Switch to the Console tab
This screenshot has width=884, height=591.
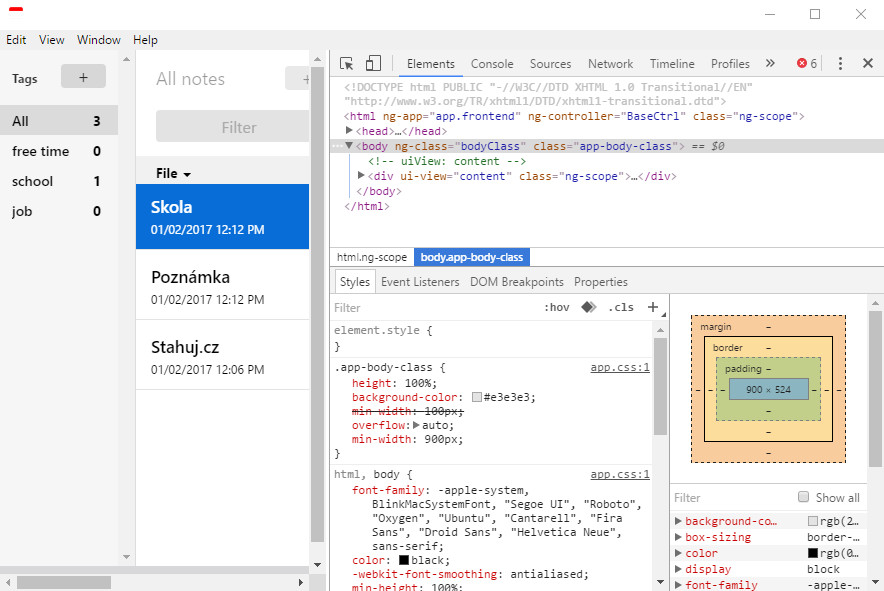click(492, 64)
